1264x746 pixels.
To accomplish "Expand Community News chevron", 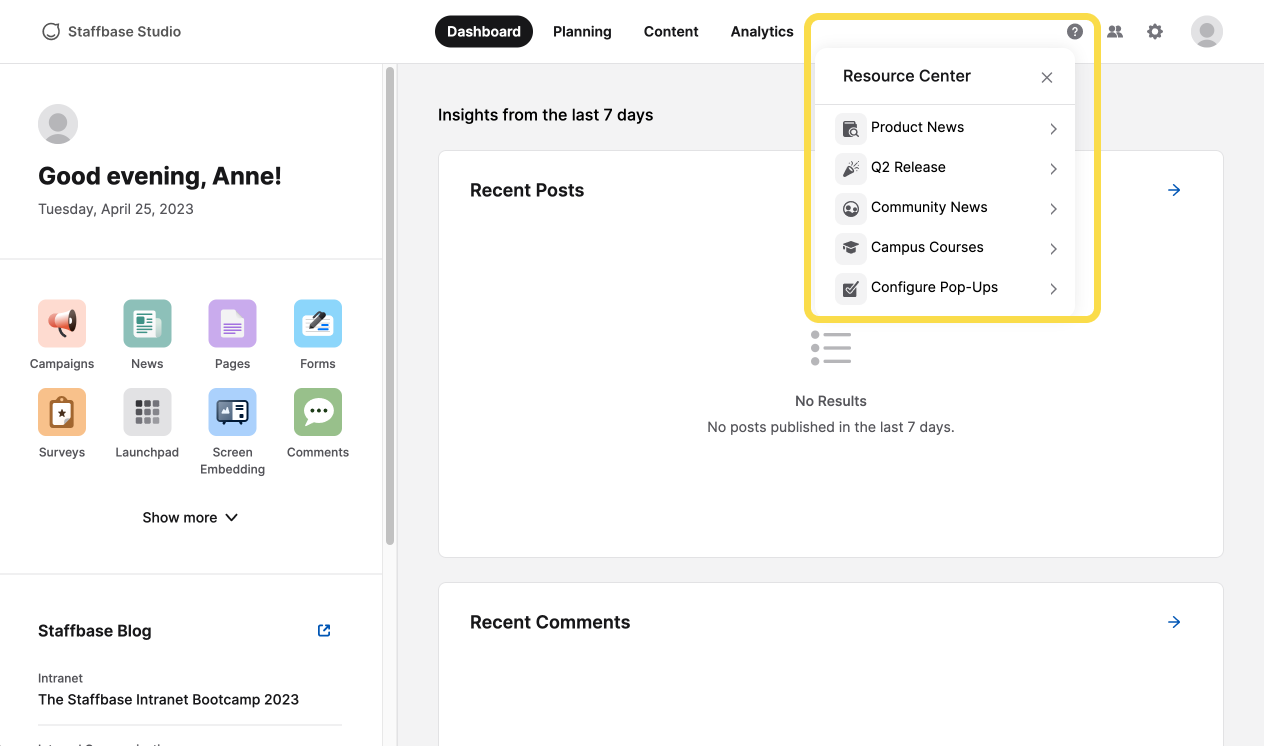I will 1053,209.
